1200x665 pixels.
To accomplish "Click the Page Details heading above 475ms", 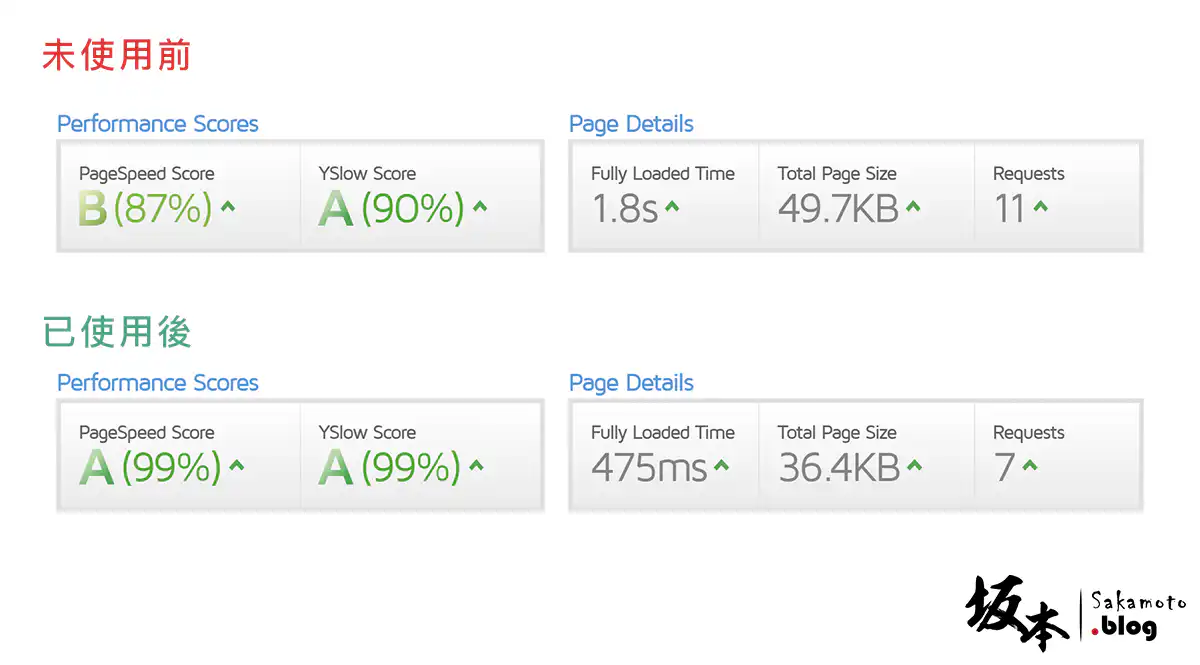I will 631,383.
